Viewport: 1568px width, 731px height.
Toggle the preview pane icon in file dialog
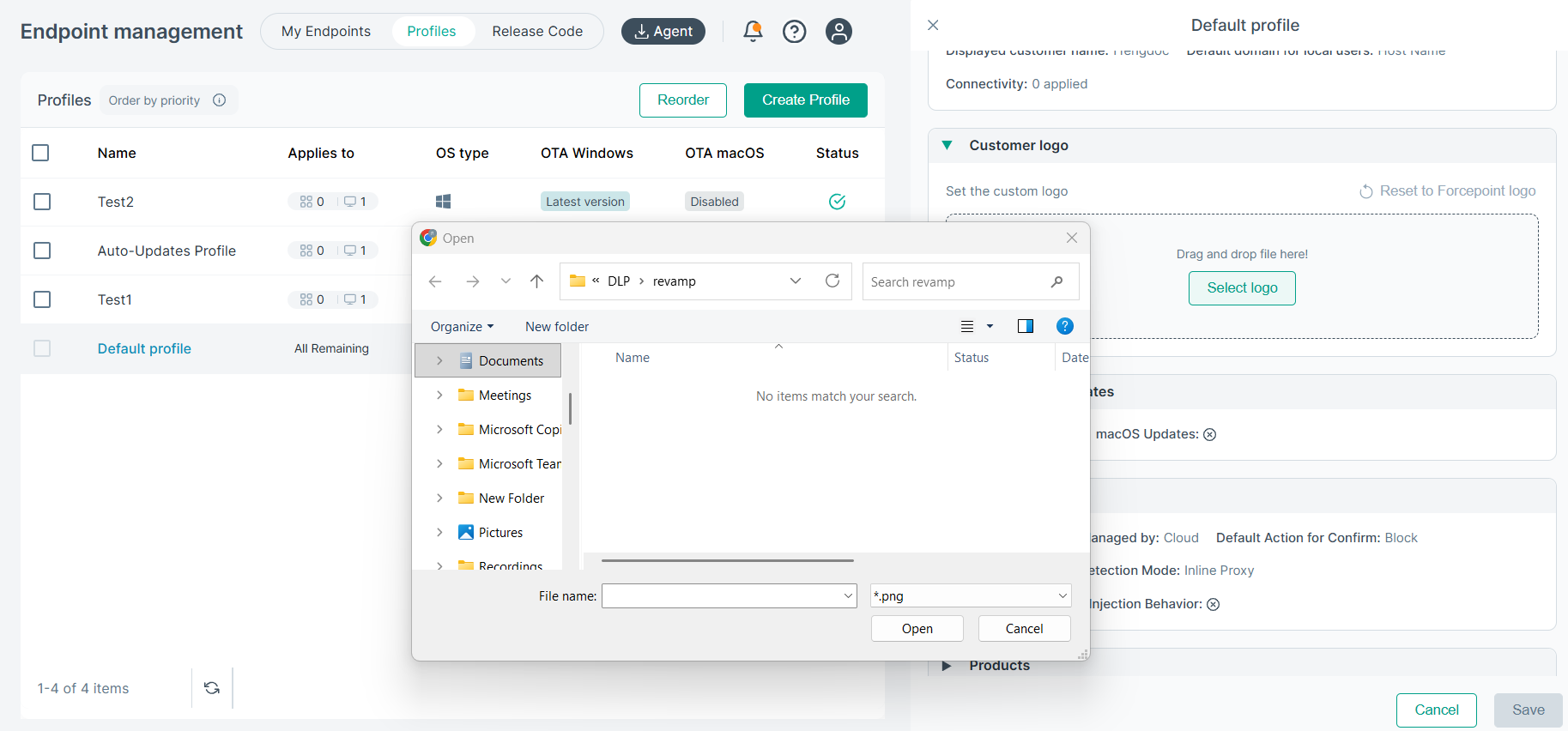[x=1025, y=326]
